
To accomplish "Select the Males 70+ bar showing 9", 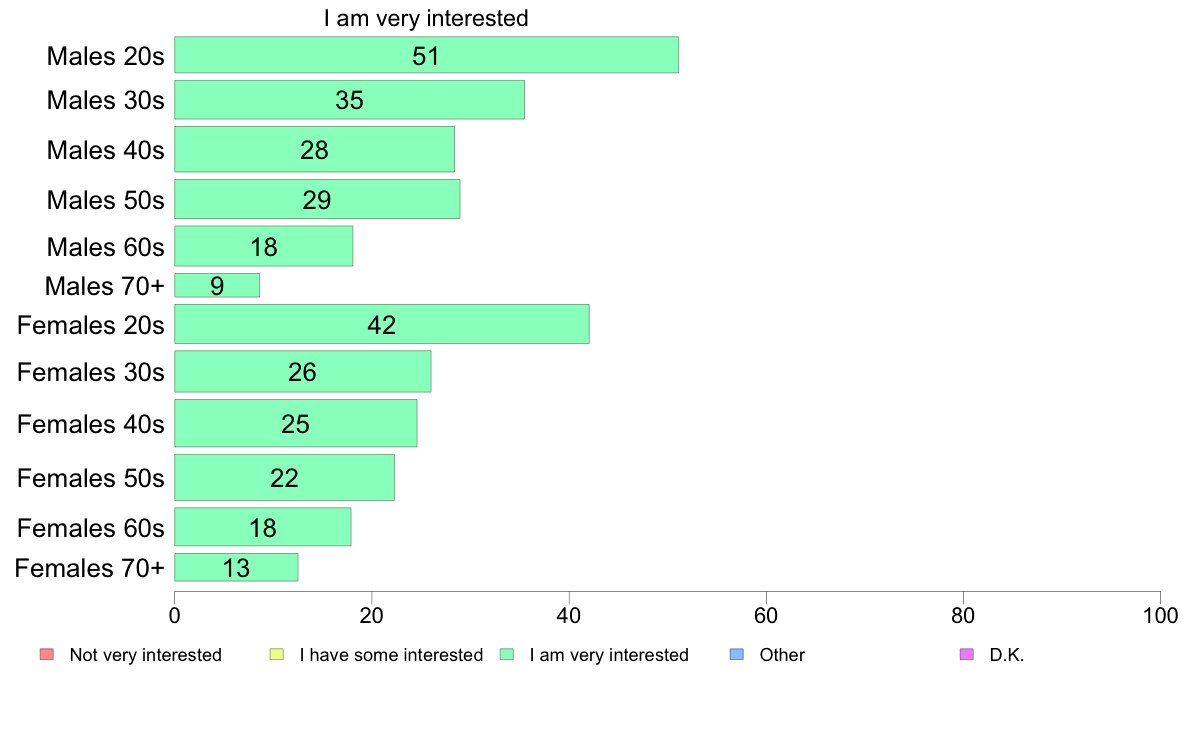I will [x=217, y=285].
